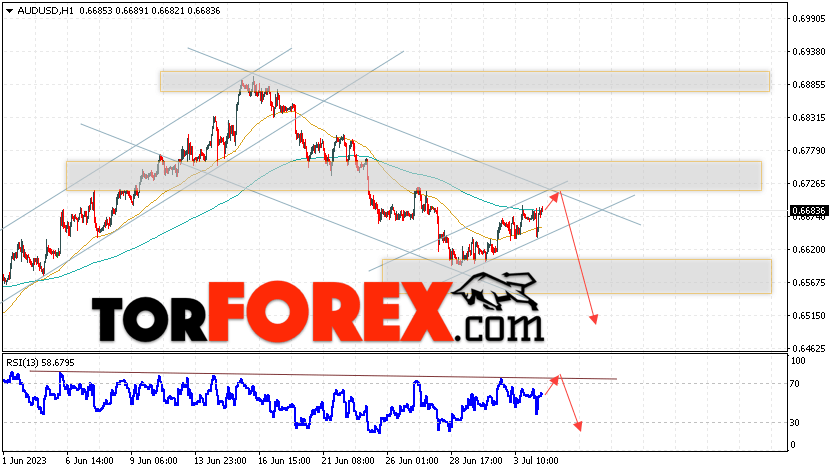This screenshot has width=833, height=472.
Task: Click the red upward arrowhead in RSI panel
Action: (555, 379)
